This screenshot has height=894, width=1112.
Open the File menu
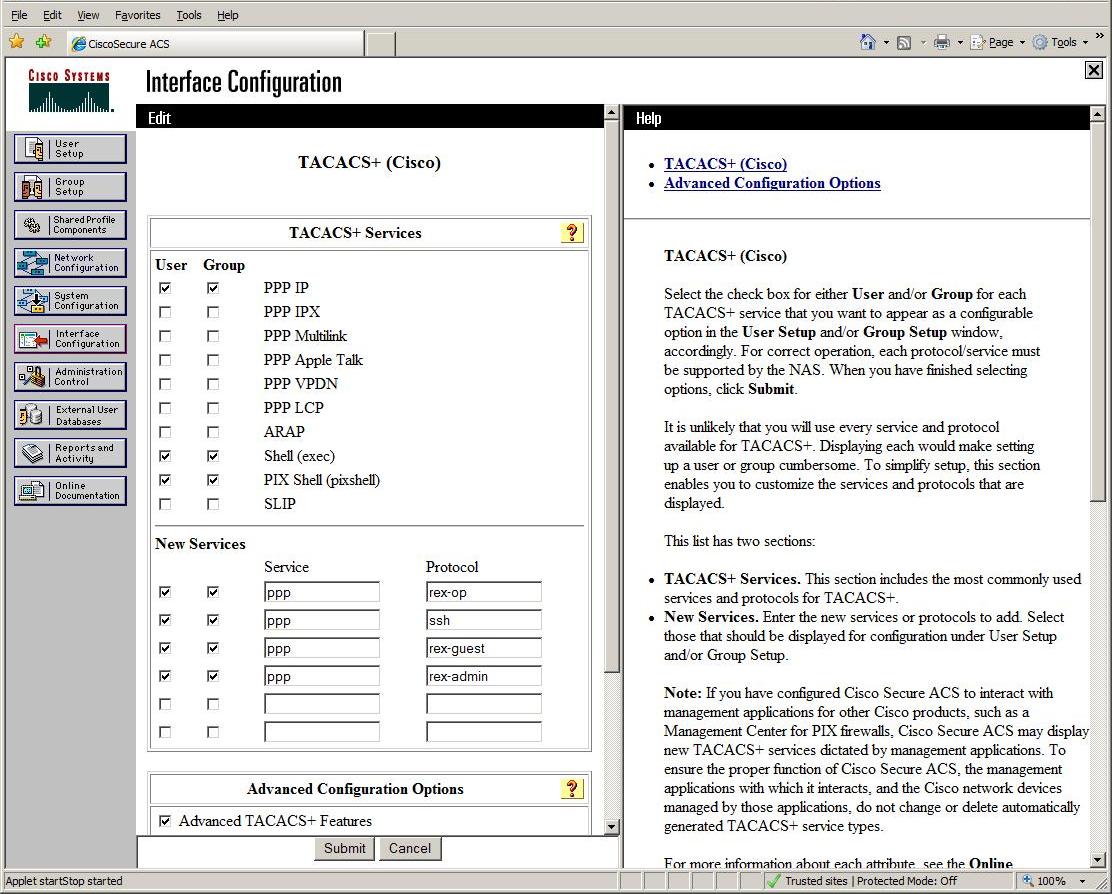point(19,15)
